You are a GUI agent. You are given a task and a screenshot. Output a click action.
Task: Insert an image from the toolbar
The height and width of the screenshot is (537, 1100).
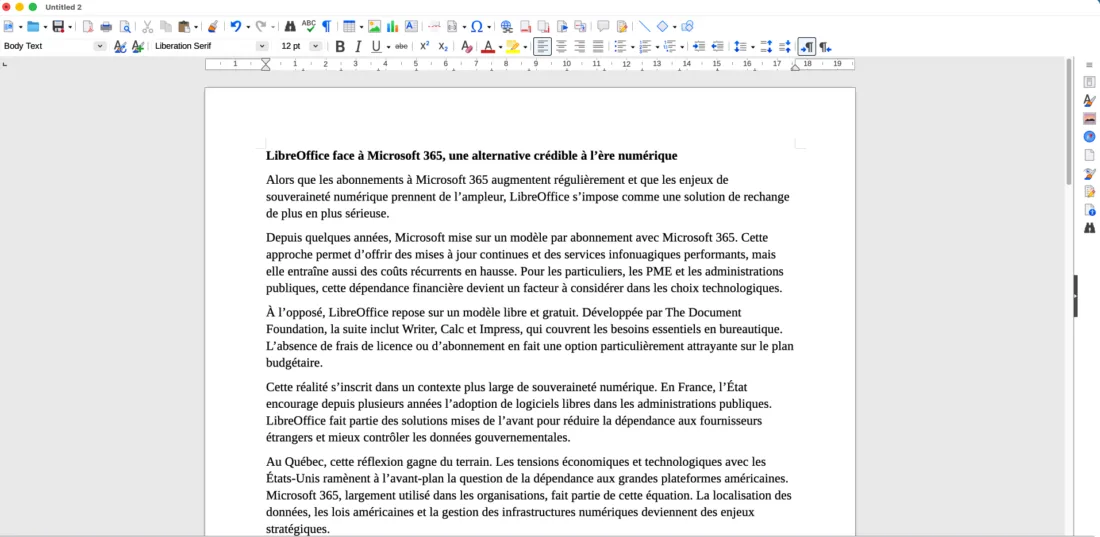tap(375, 27)
